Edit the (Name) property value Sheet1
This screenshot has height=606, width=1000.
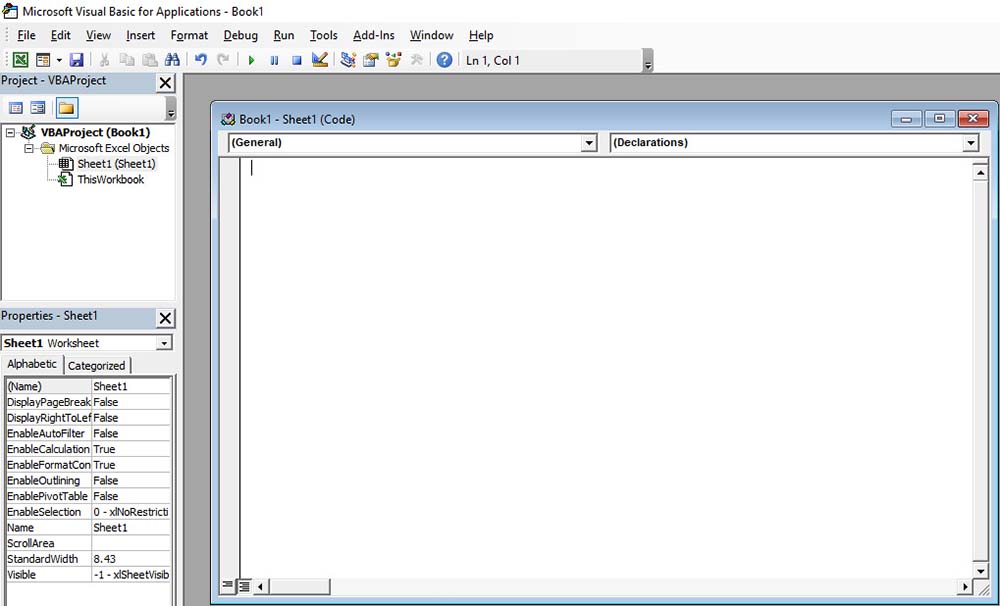pos(131,387)
